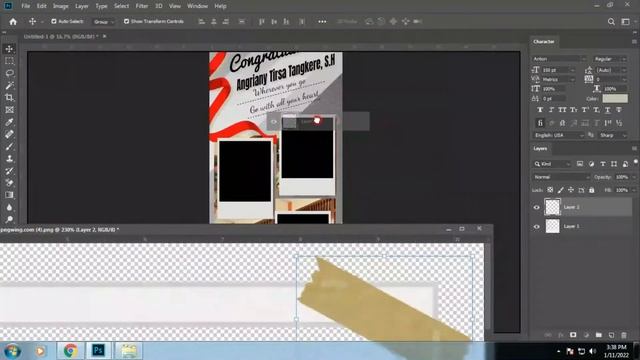The height and width of the screenshot is (360, 640).
Task: Select the History Brush tool
Action: click(9, 171)
